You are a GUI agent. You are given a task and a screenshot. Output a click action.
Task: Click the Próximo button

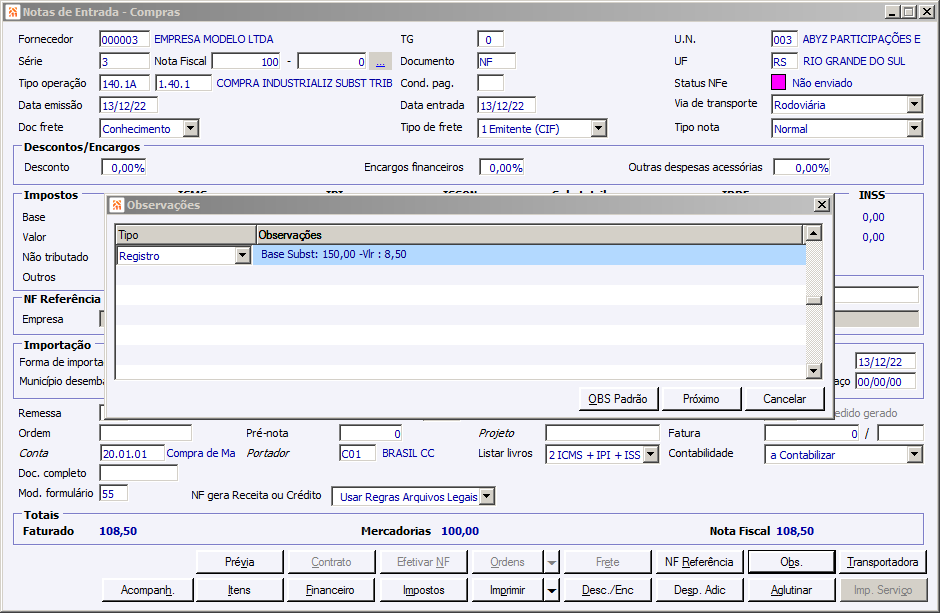tap(701, 399)
